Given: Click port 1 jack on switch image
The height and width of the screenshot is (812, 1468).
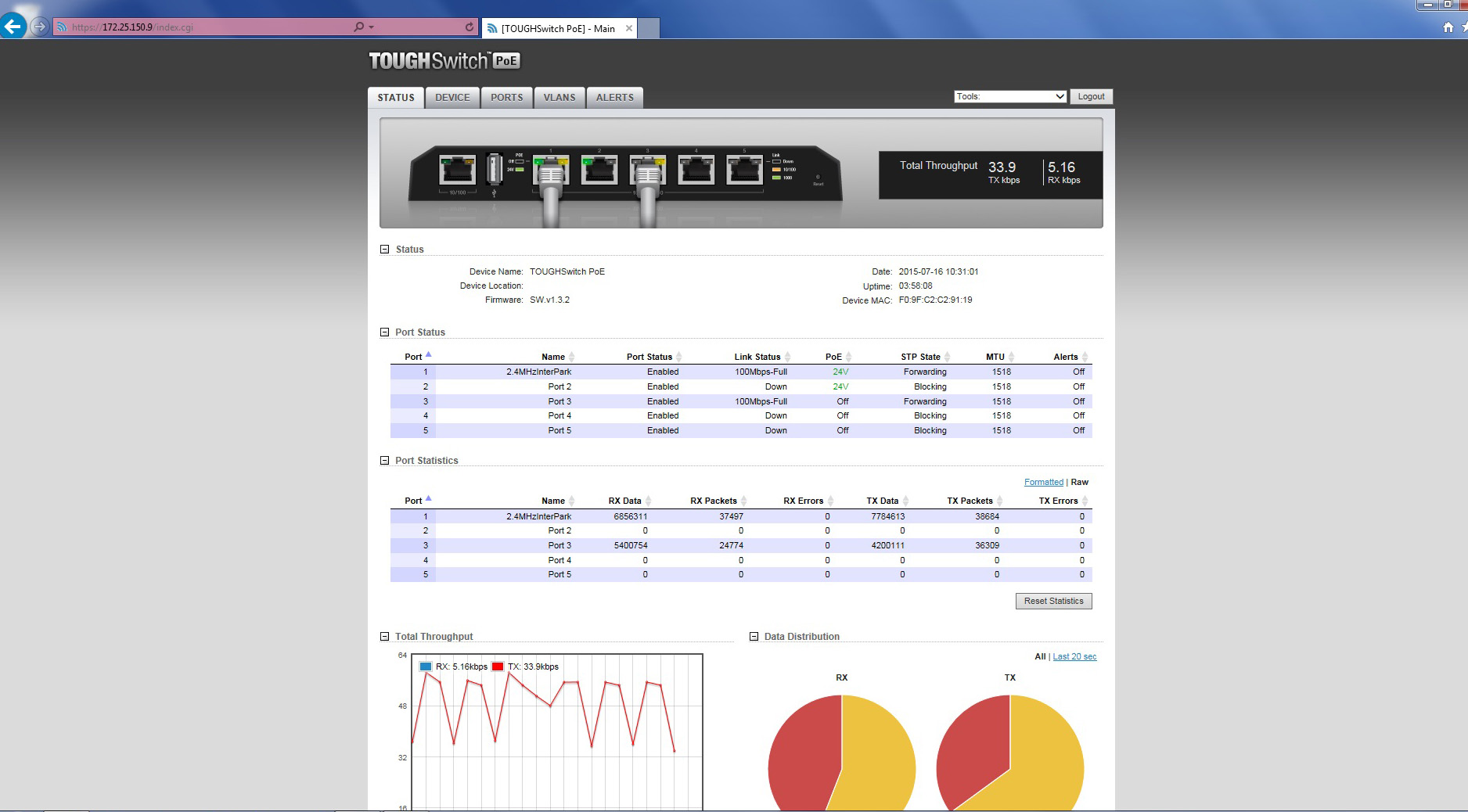Looking at the screenshot, I should (x=551, y=170).
